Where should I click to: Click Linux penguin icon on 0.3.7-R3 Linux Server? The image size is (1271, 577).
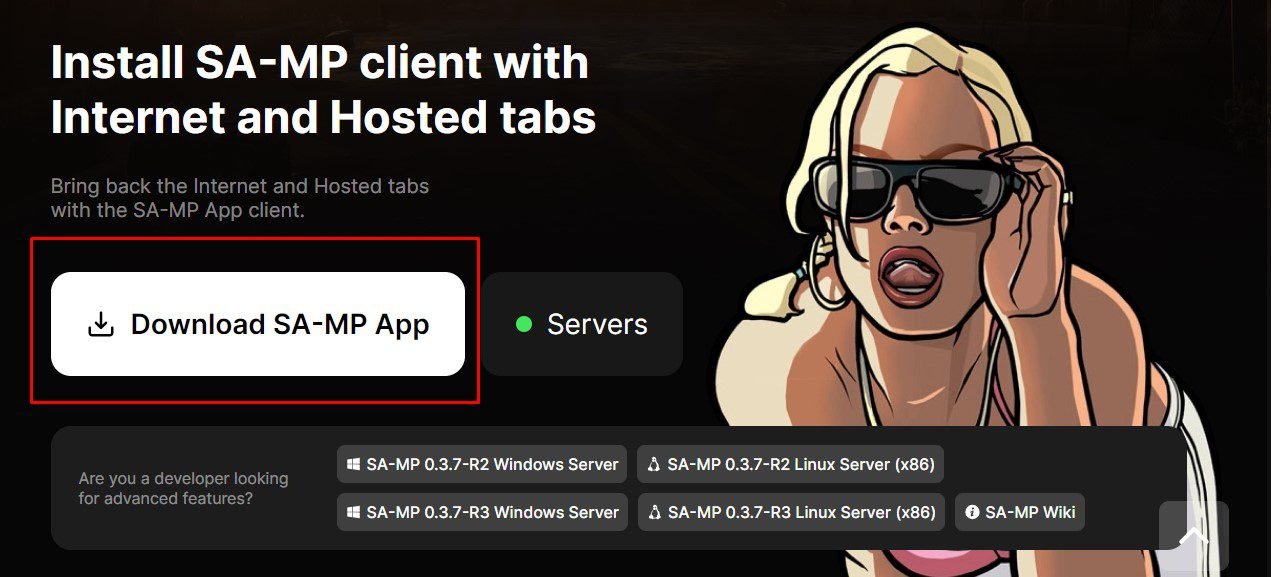pos(654,512)
